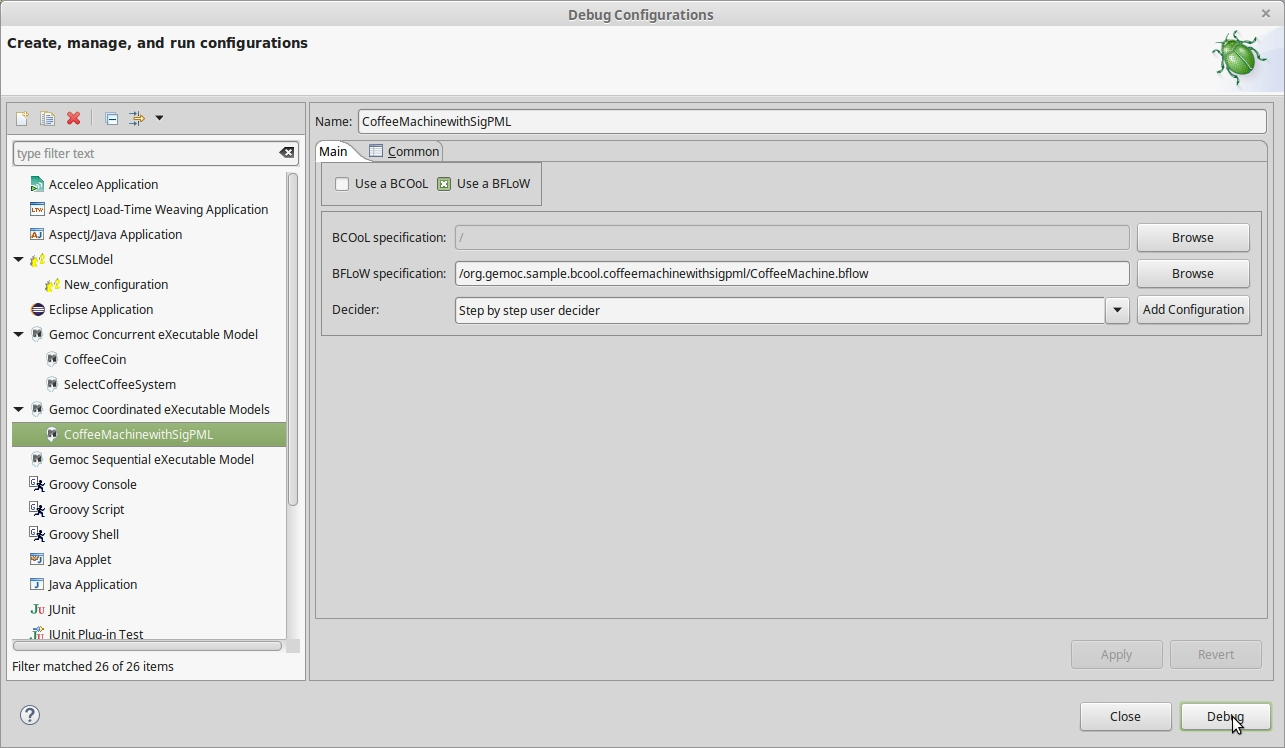The width and height of the screenshot is (1285, 748).
Task: Collapse Gemoc Coordinated eXecutable Models branch
Action: pyautogui.click(x=17, y=409)
